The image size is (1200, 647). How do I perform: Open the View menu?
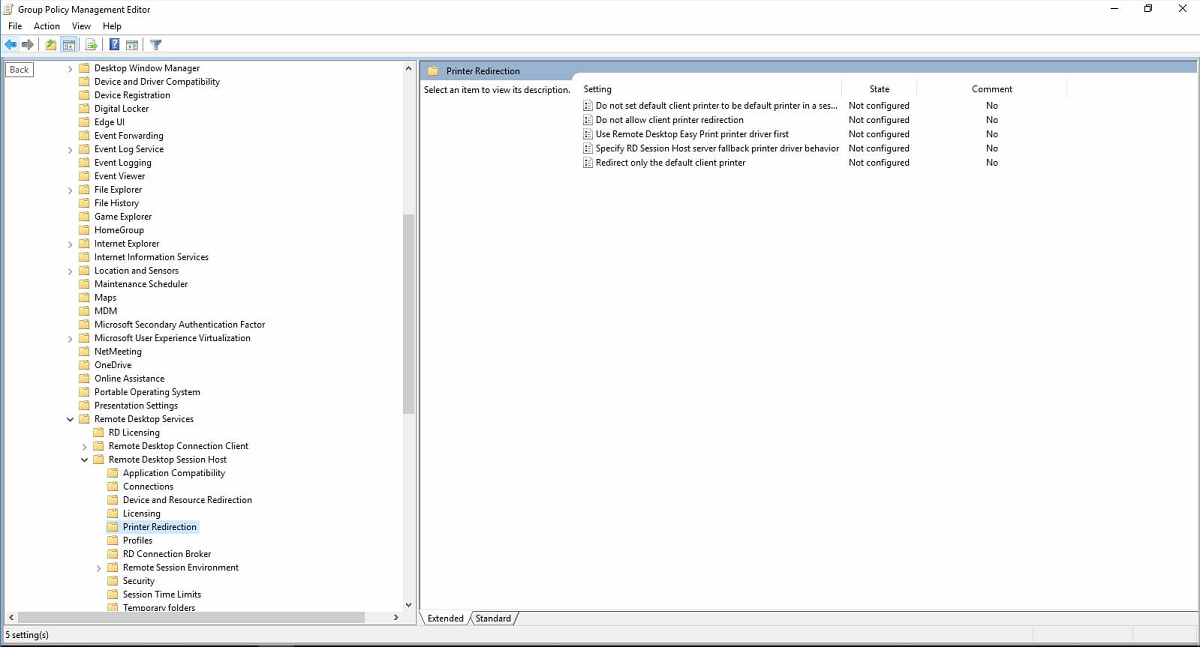click(81, 26)
